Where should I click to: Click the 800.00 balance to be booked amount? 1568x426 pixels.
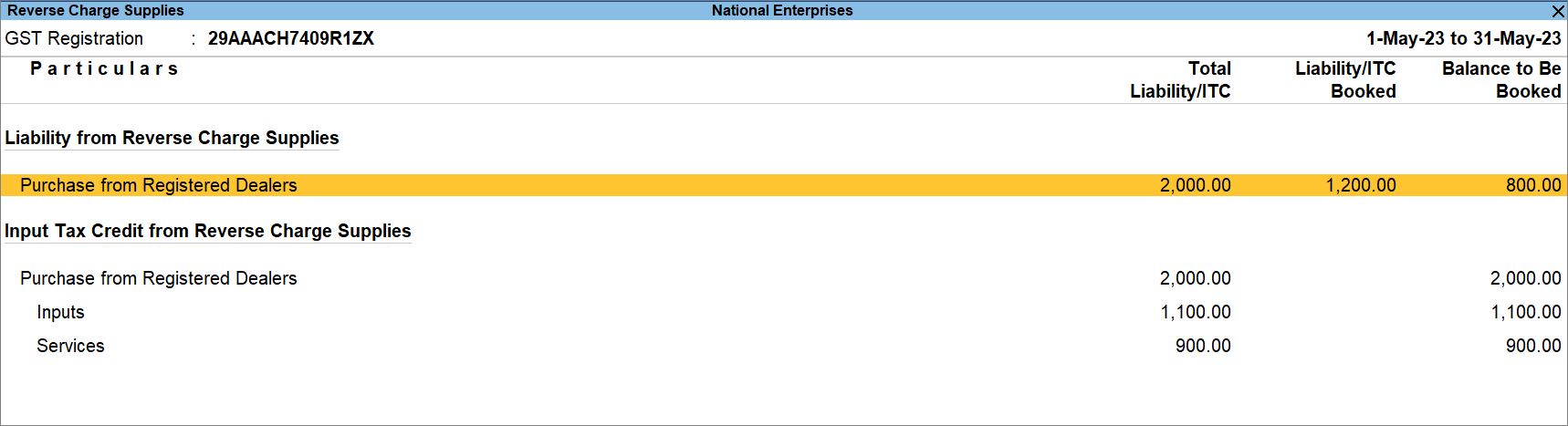(1533, 185)
